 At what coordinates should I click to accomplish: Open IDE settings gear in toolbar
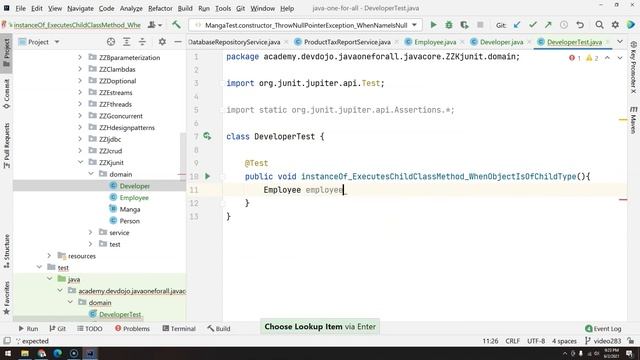(x=615, y=25)
